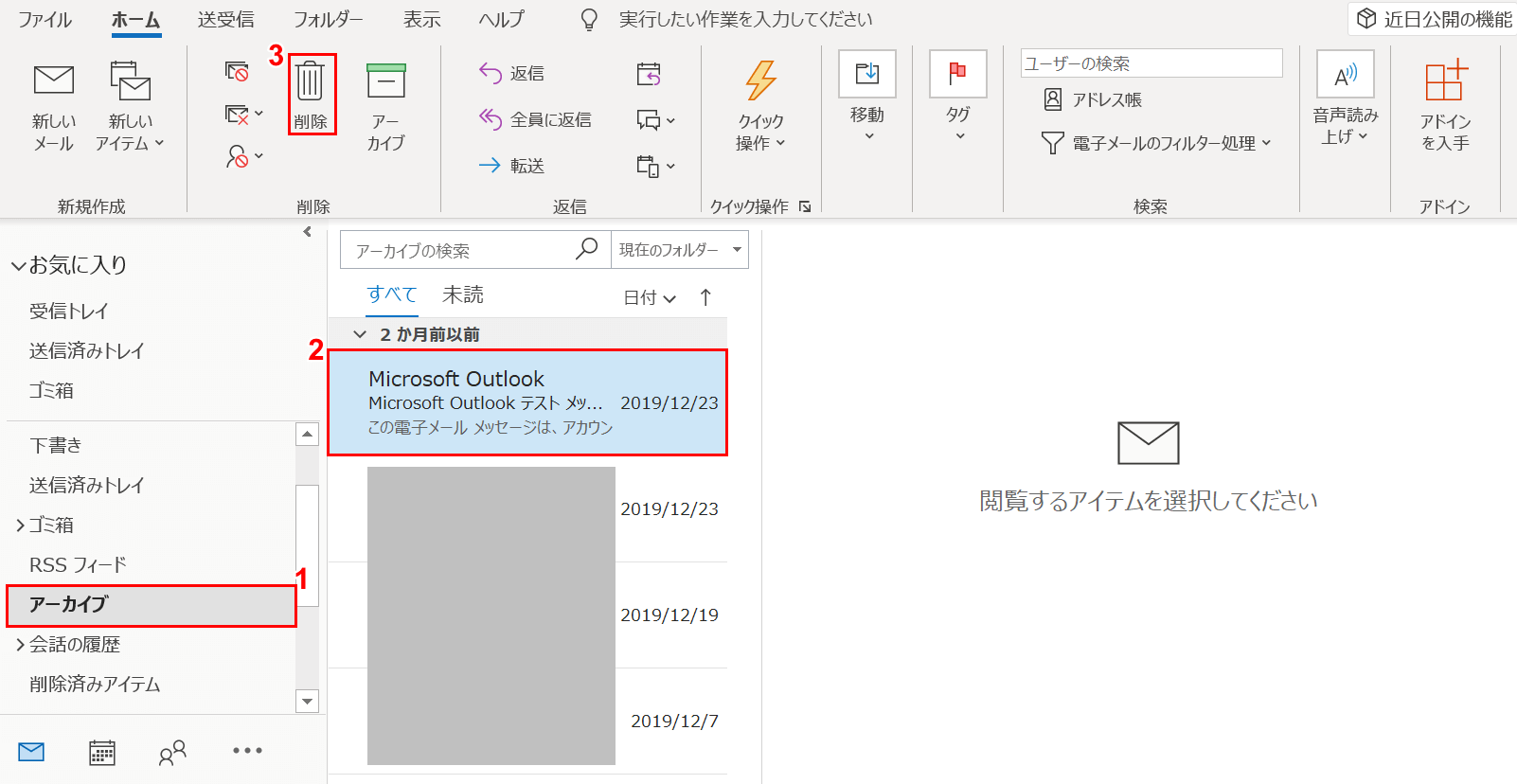Screen dimensions: 1517x784
Task: Open the Send/Receive ribbon tab
Action: 225,19
